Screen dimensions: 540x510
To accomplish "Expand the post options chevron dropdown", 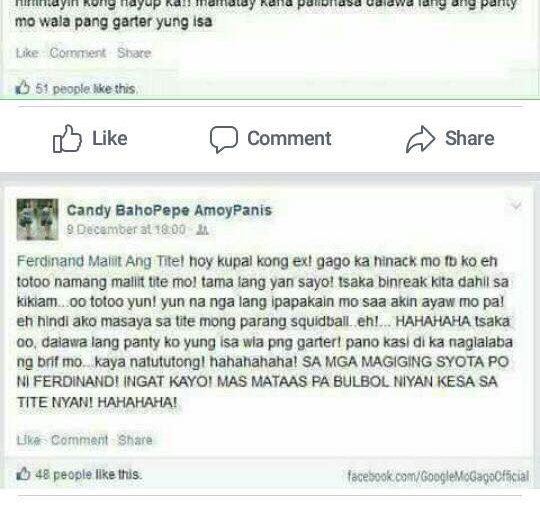I will pos(516,206).
